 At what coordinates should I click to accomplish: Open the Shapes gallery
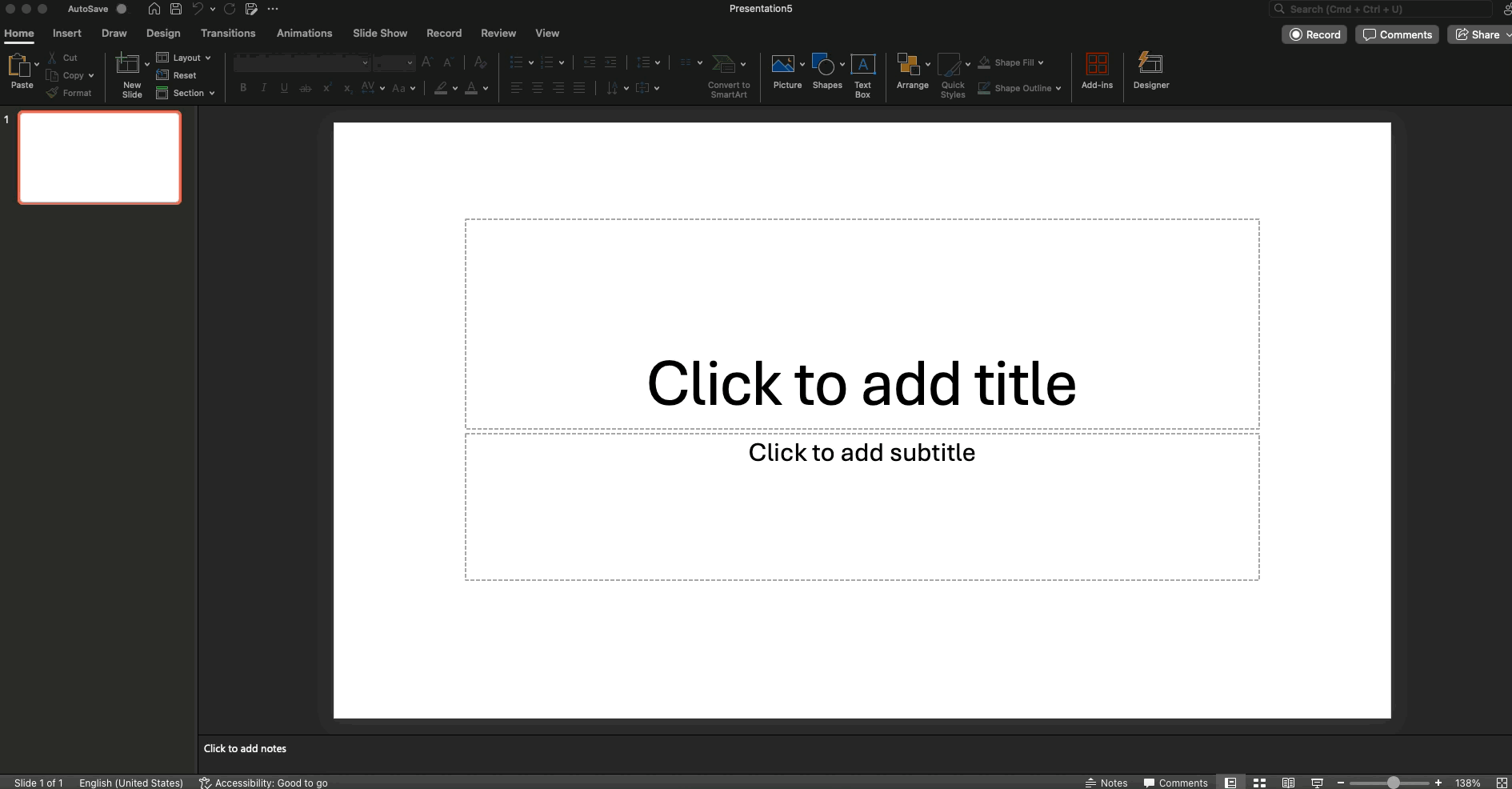[x=826, y=72]
